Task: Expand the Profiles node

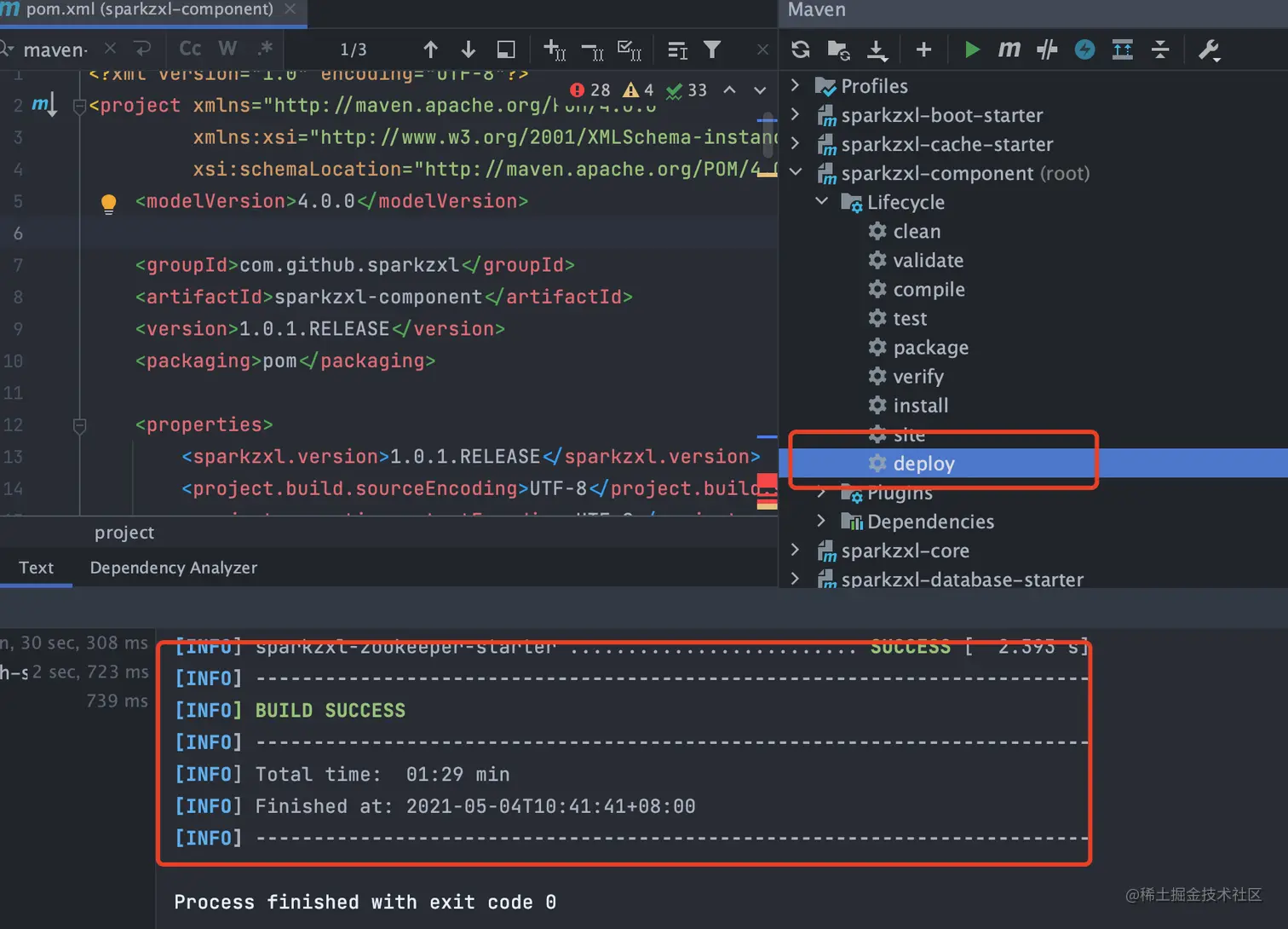Action: (x=795, y=85)
